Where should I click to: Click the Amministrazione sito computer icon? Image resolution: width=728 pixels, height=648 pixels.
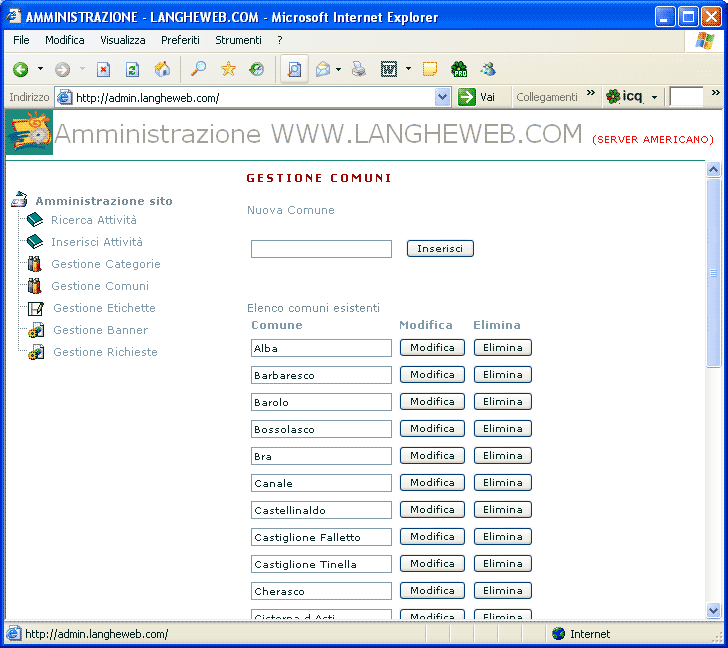pos(20,199)
